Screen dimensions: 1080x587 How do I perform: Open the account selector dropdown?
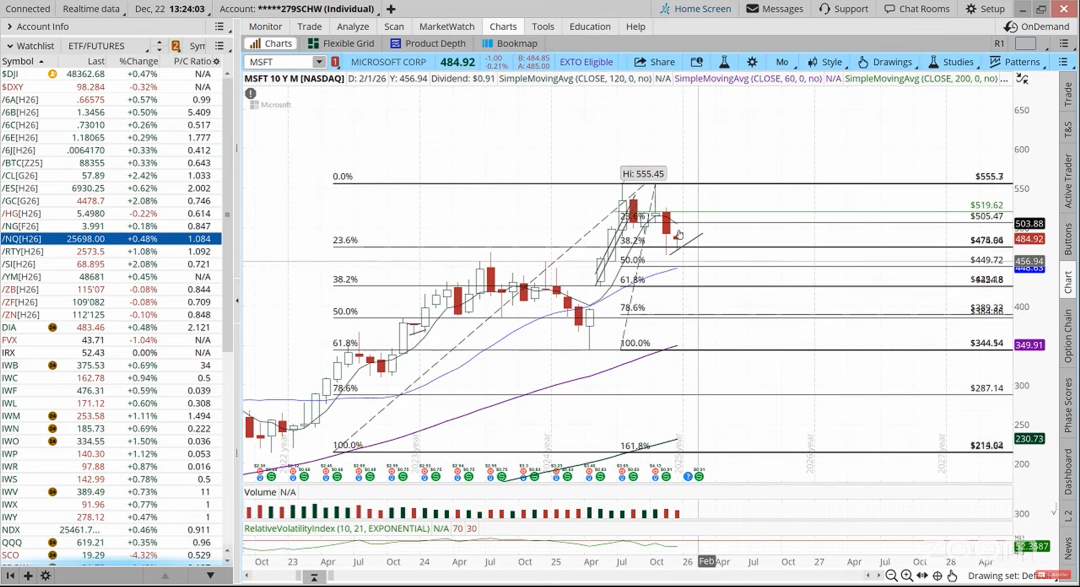[x=298, y=9]
